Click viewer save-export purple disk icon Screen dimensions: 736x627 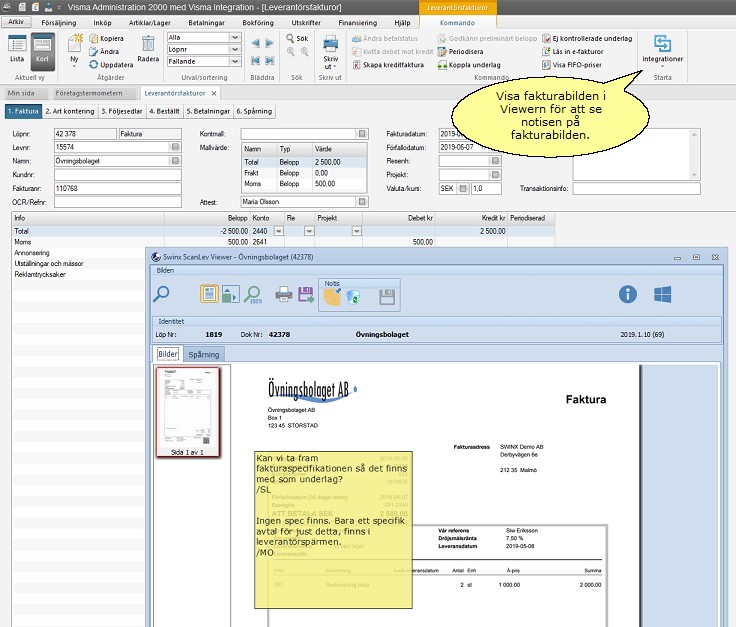coord(306,295)
